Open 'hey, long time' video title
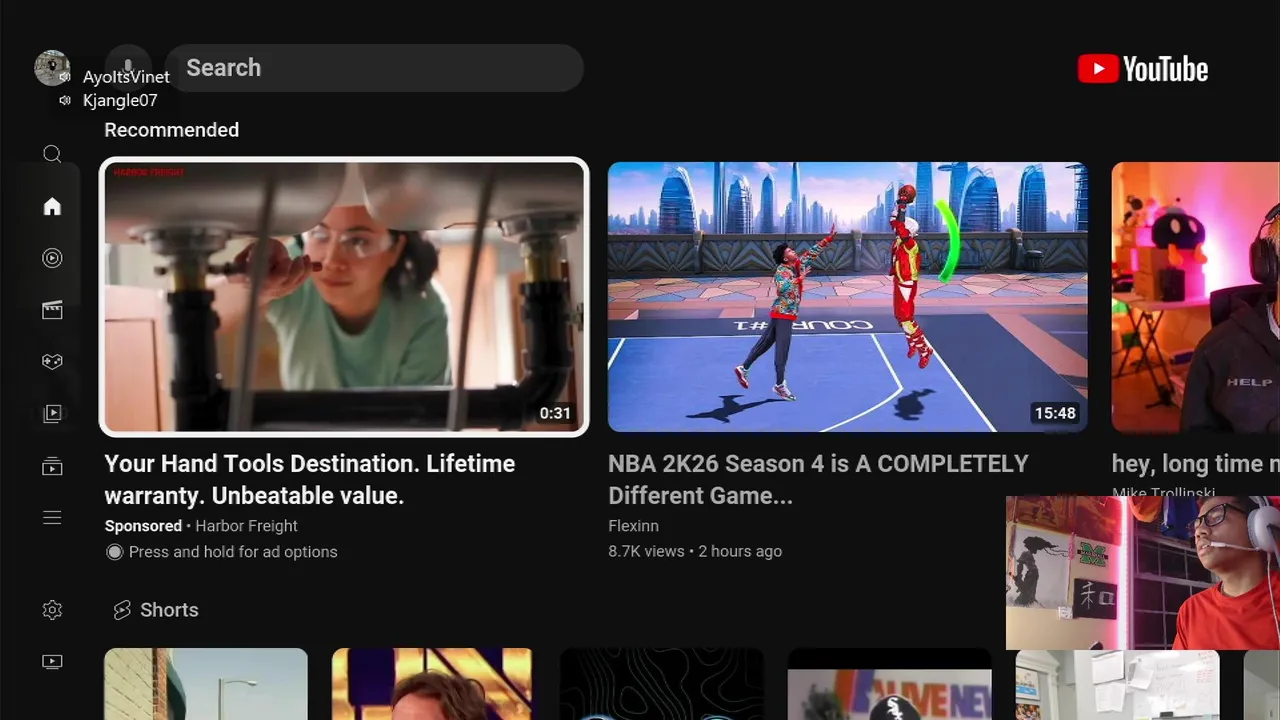1280x720 pixels. [1196, 464]
